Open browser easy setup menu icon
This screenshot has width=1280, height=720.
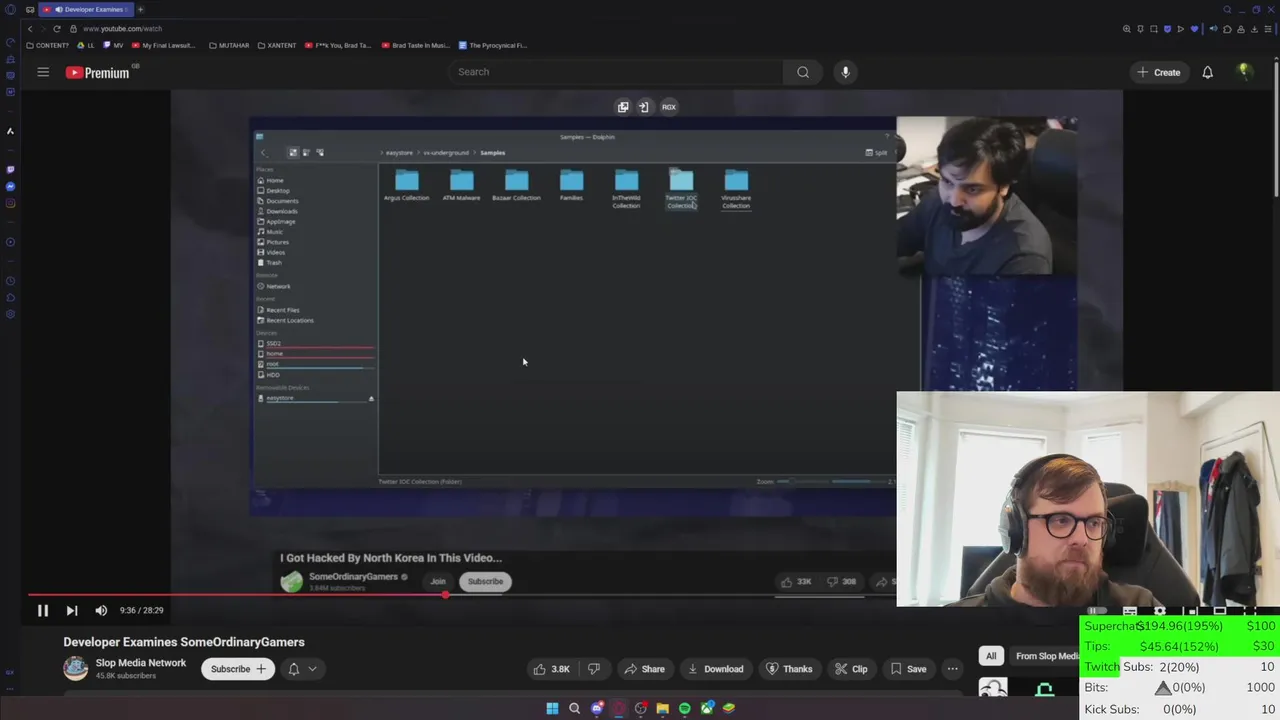pos(1268,29)
